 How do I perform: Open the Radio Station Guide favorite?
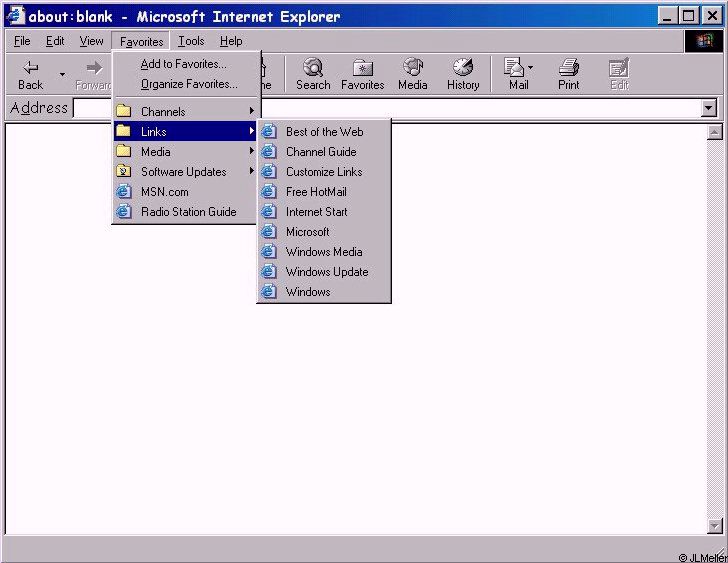(186, 211)
